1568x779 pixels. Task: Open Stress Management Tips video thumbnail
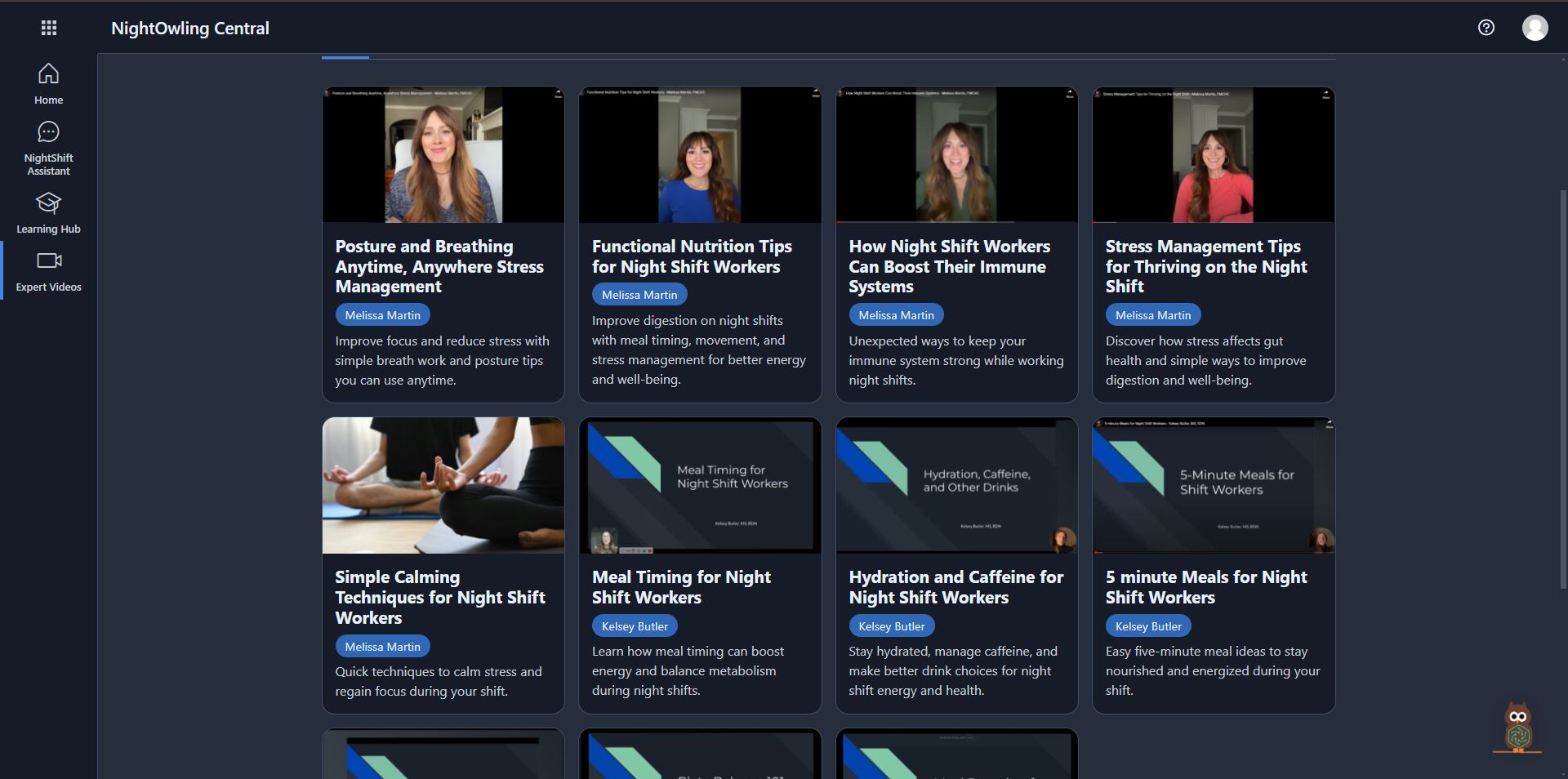[1214, 155]
